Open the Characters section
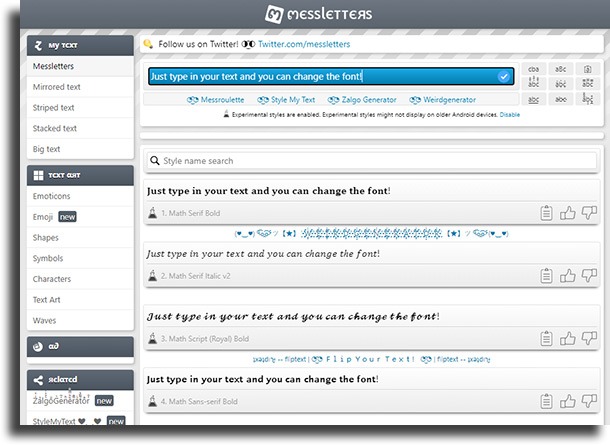Screen dimensions: 610x445 pyautogui.click(x=80, y=279)
